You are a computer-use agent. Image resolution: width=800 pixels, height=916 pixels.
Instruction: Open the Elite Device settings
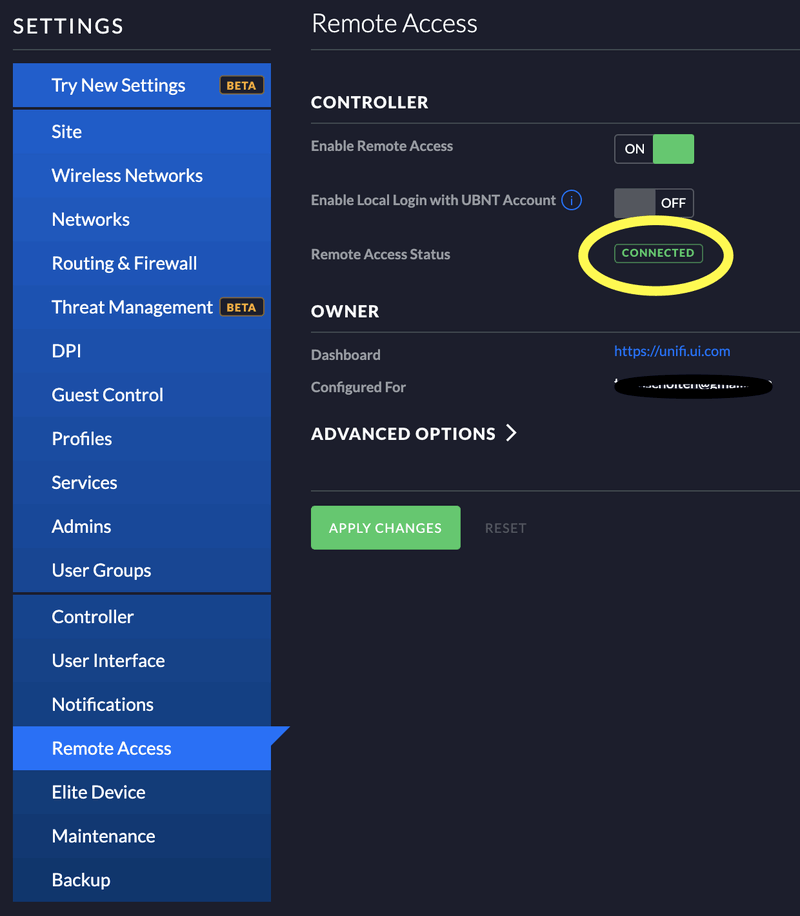98,792
